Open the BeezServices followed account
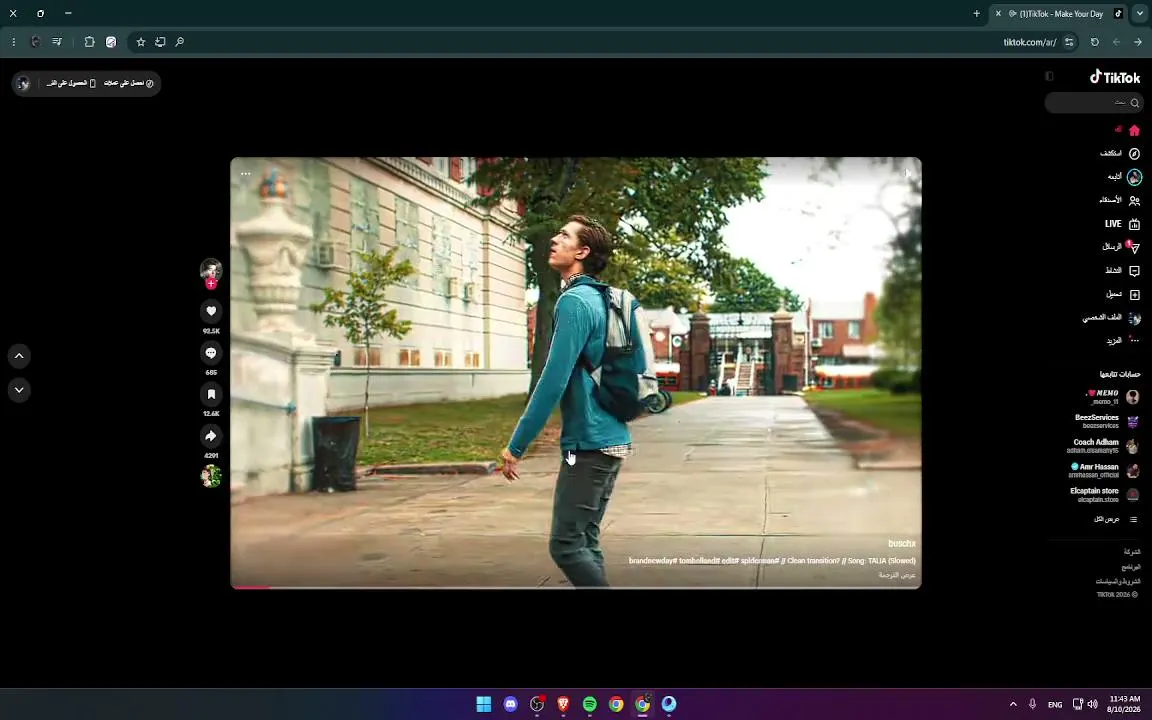1152x720 pixels. (1106, 421)
